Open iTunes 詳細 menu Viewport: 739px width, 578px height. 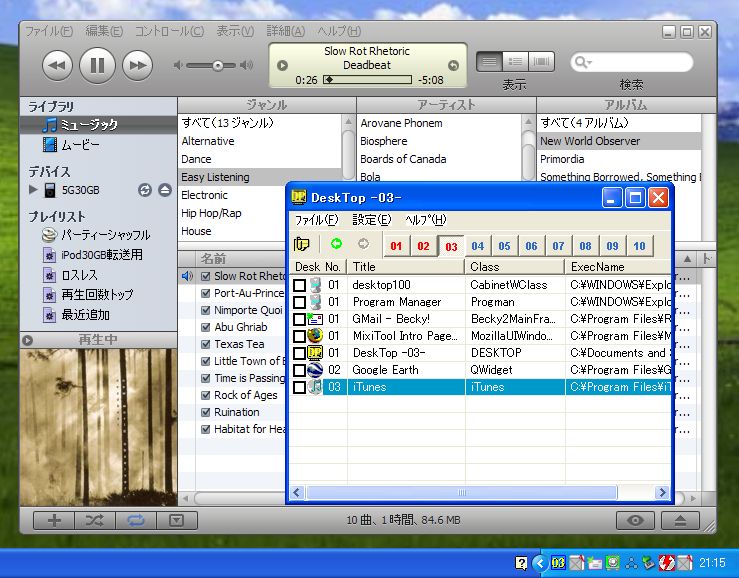(x=286, y=31)
